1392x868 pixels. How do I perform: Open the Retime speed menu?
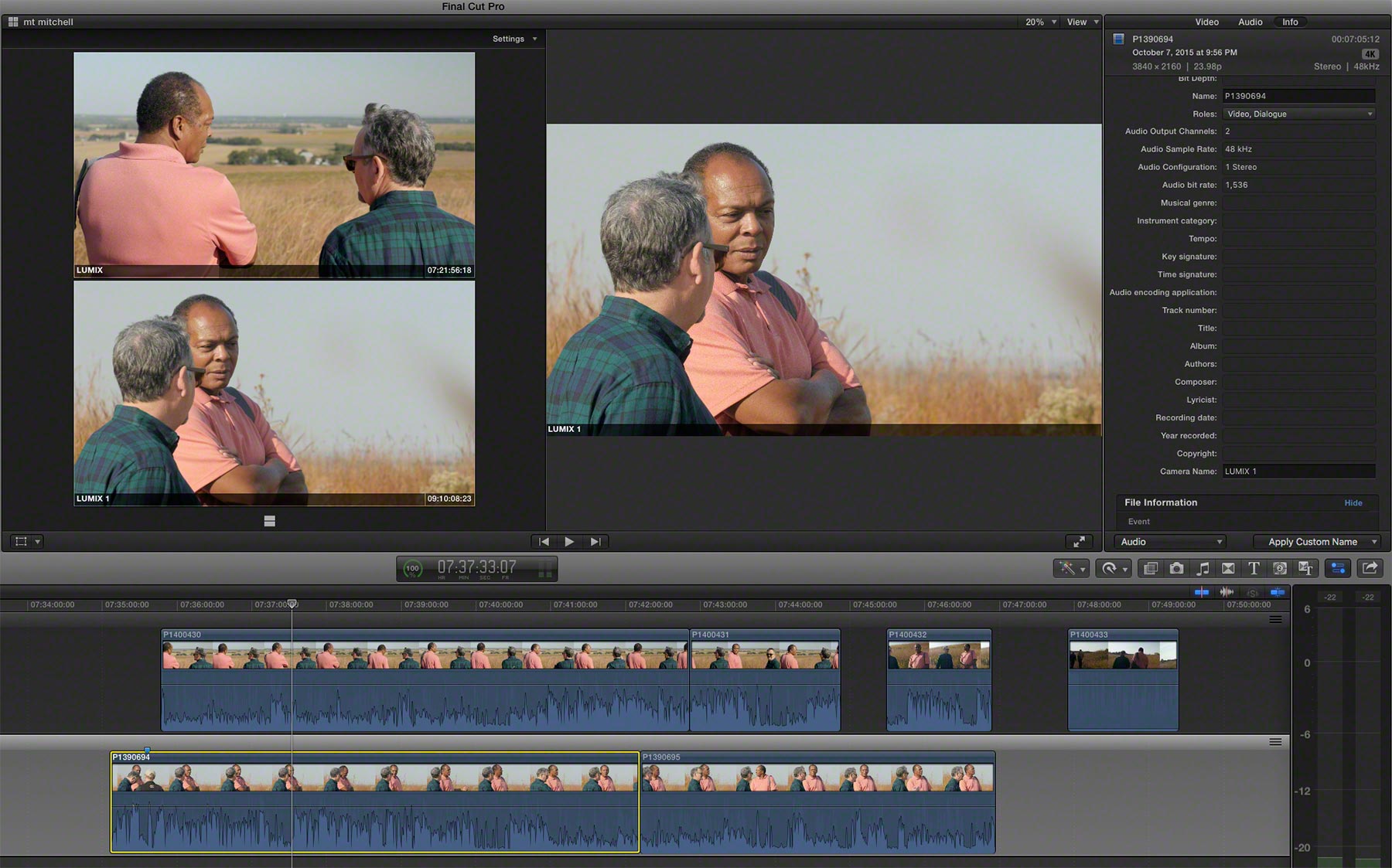1114,569
